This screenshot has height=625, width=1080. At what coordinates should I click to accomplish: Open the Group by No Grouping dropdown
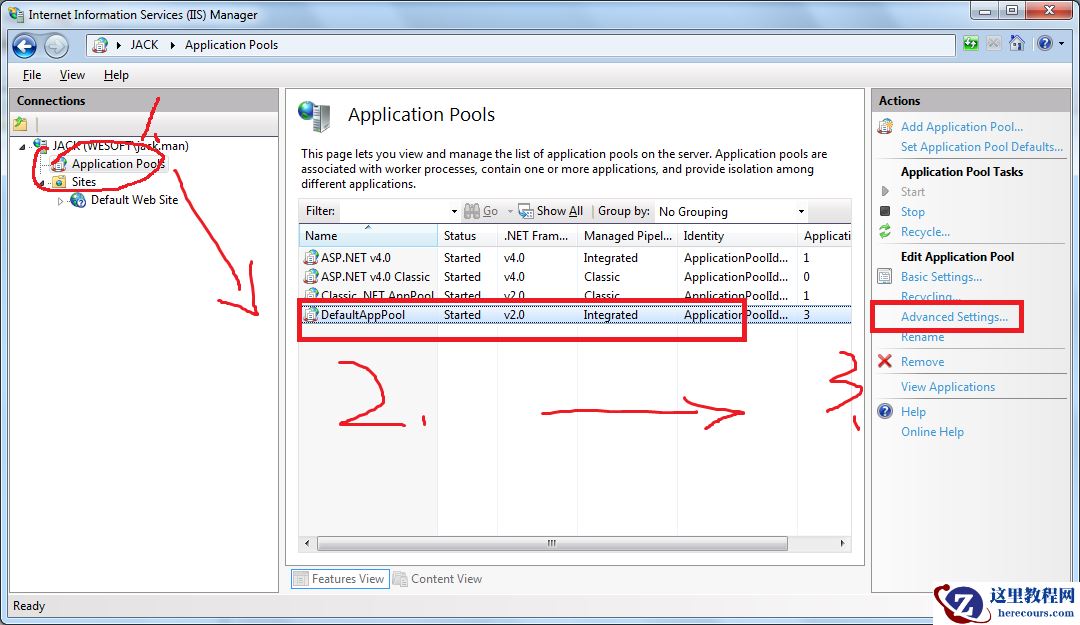731,212
